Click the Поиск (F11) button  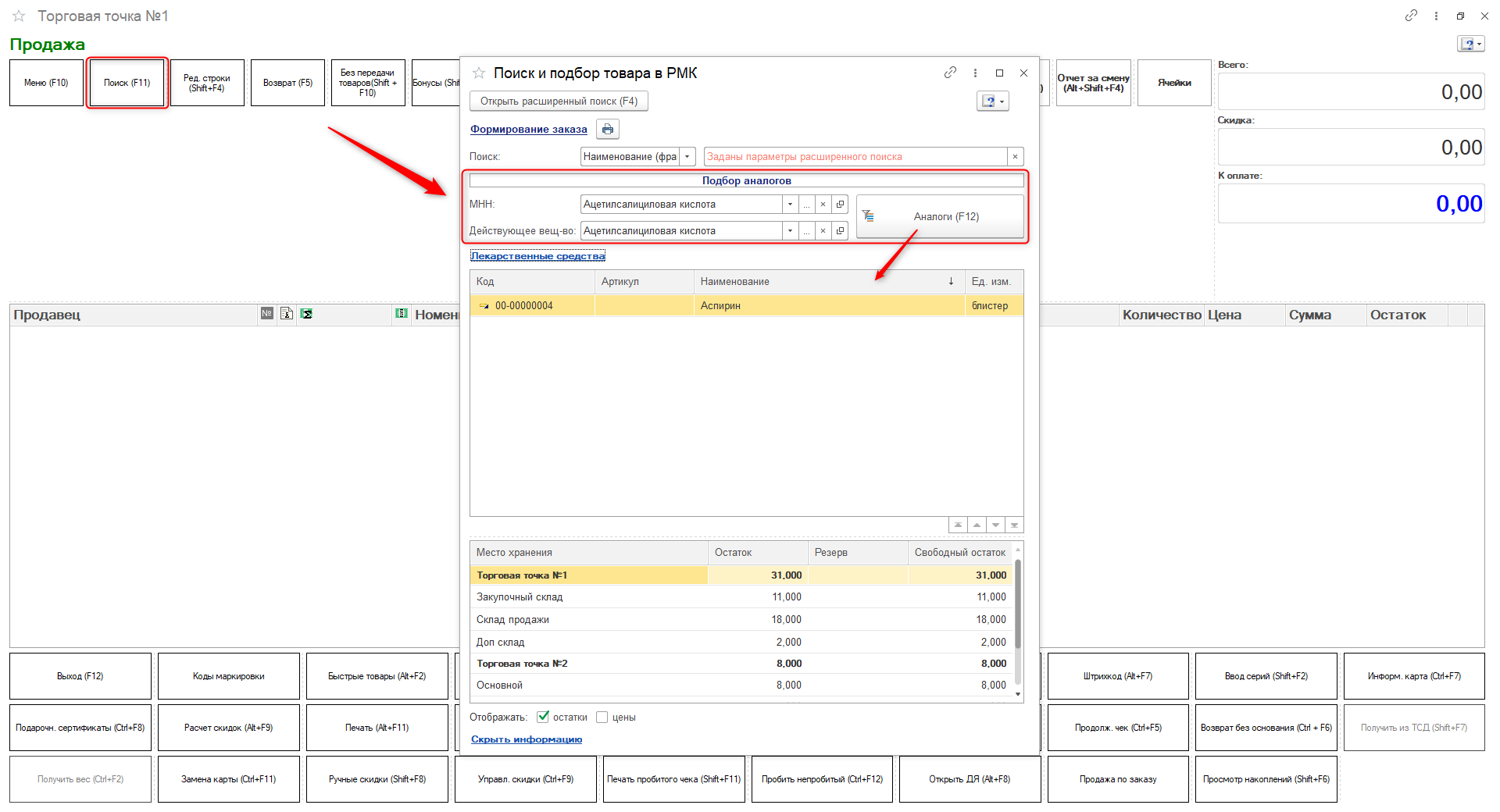127,83
